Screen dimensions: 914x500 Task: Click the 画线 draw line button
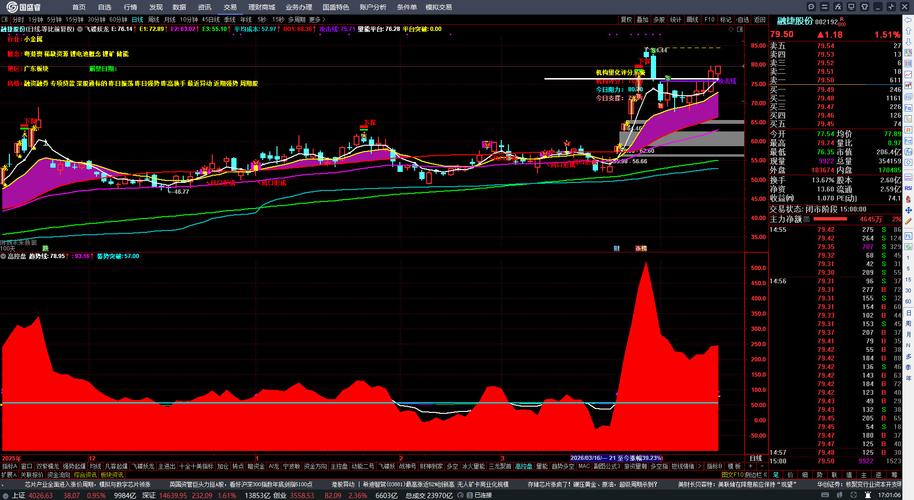coord(692,19)
